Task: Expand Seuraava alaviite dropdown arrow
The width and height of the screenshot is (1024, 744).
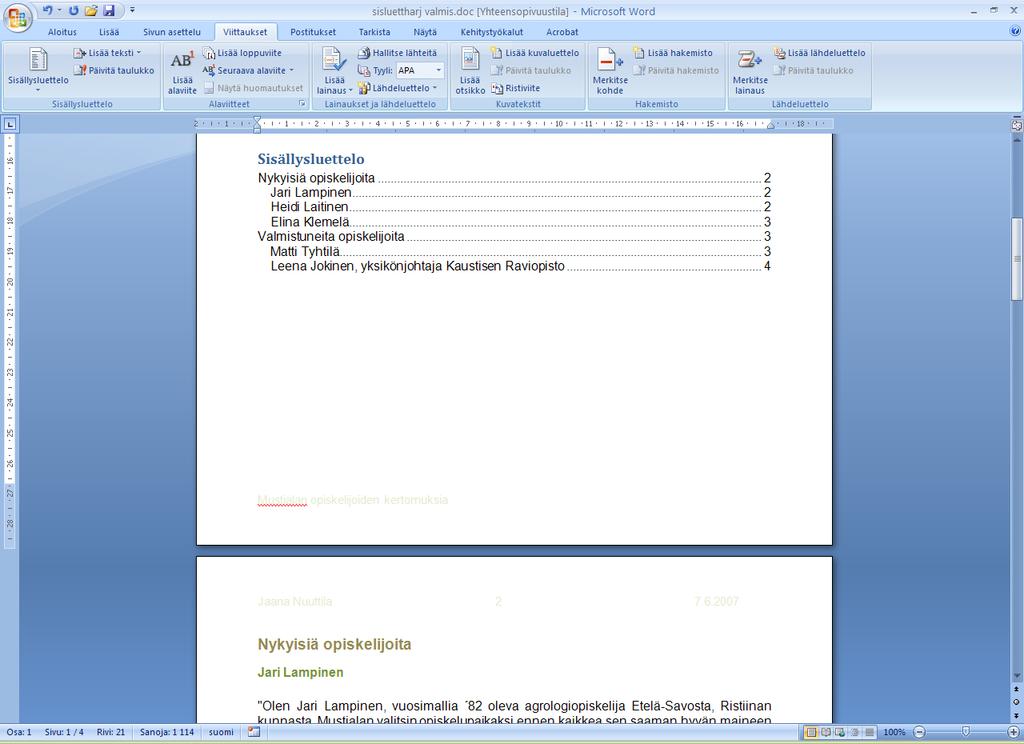Action: pos(291,71)
